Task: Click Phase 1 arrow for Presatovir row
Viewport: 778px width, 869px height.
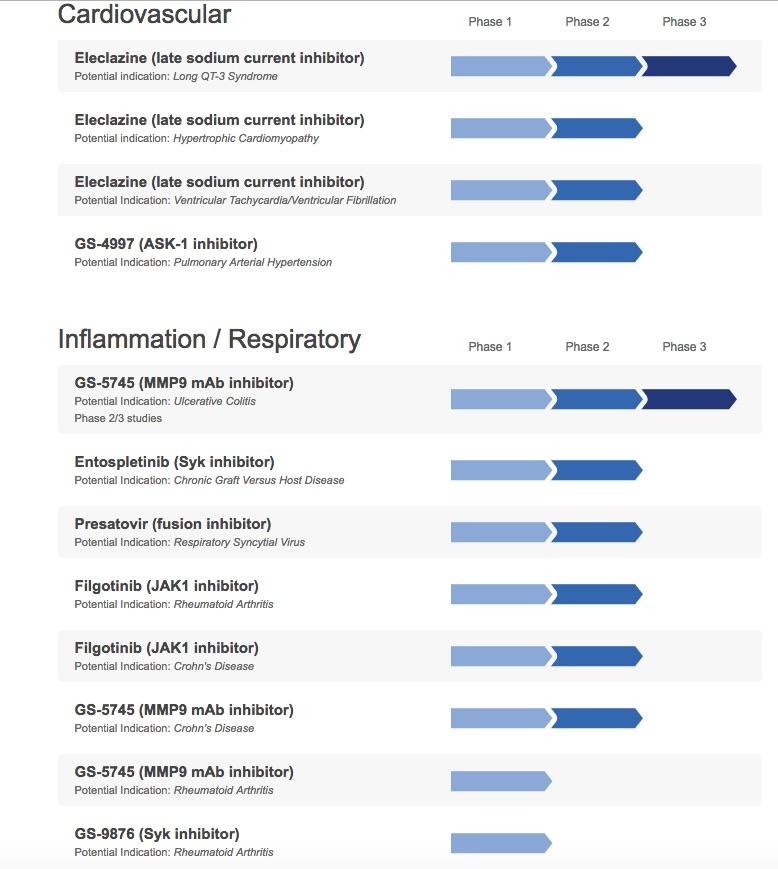Action: 500,532
